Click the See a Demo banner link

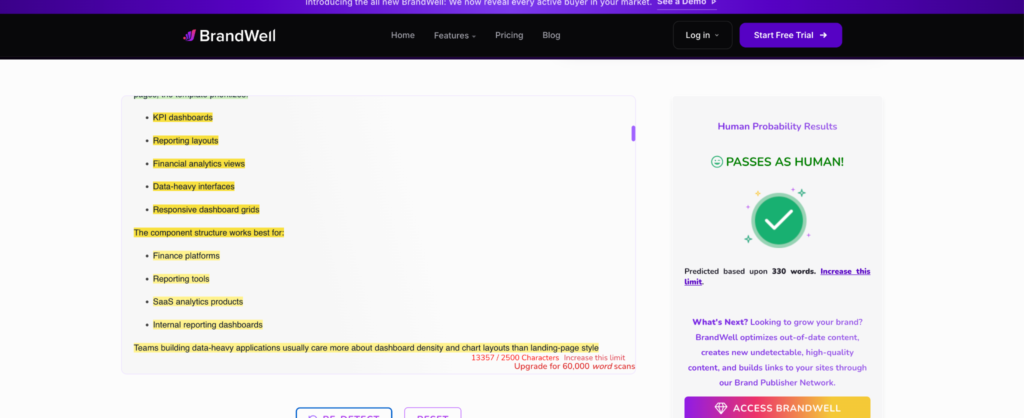[x=686, y=3]
